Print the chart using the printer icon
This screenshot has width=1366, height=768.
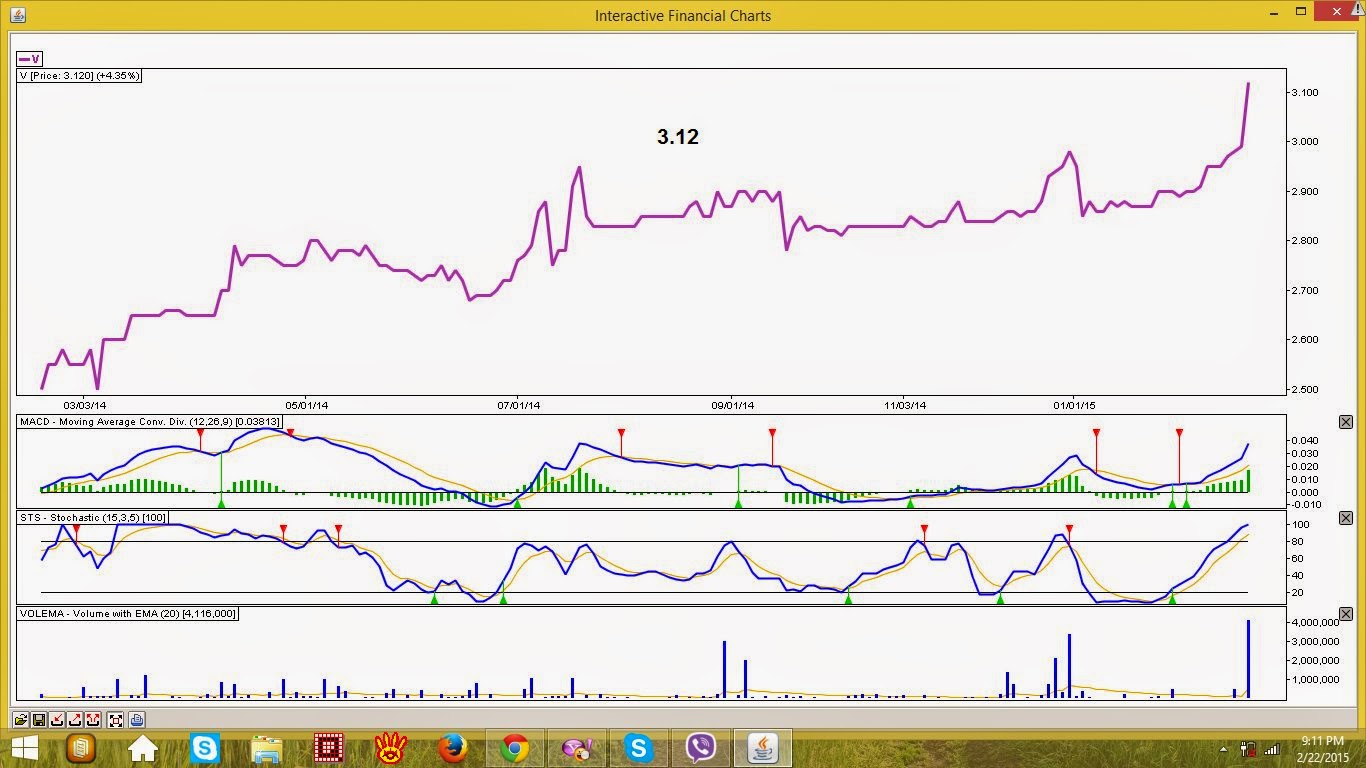(x=137, y=719)
